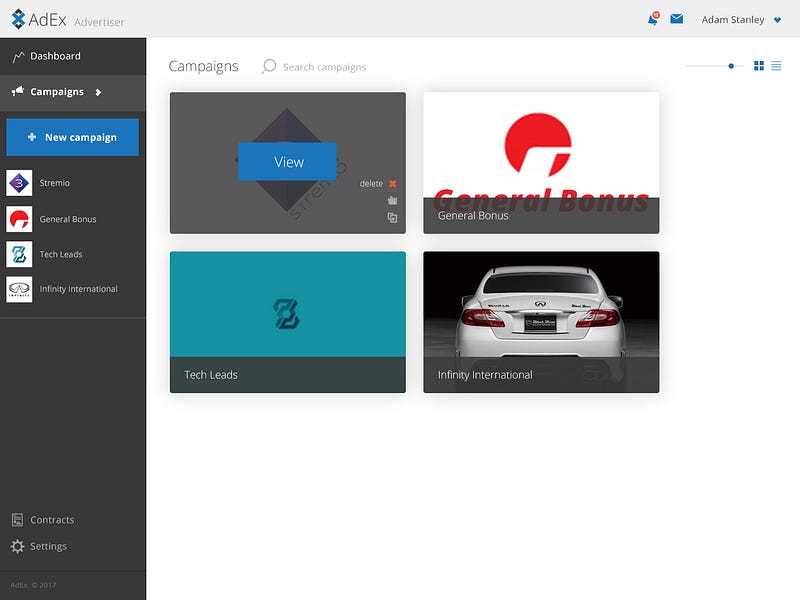Select Stremio logo in the sidebar list
Image resolution: width=800 pixels, height=600 pixels.
pos(19,183)
